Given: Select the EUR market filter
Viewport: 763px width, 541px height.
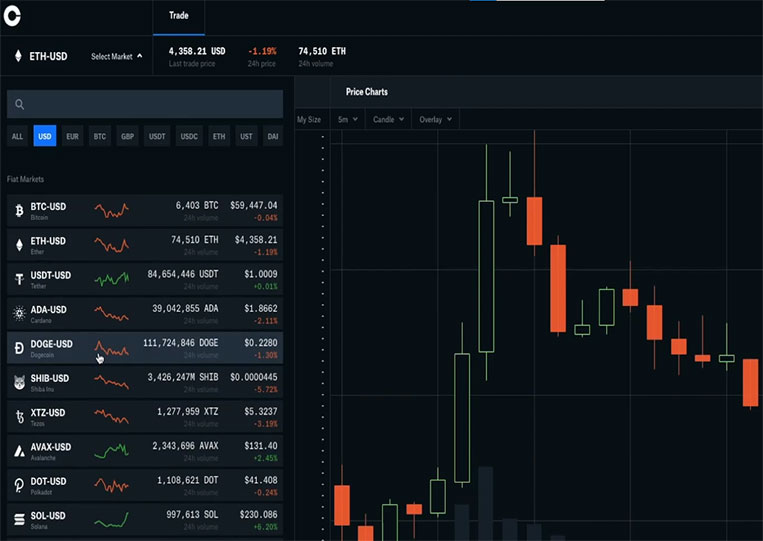Looking at the screenshot, I should click(x=73, y=136).
